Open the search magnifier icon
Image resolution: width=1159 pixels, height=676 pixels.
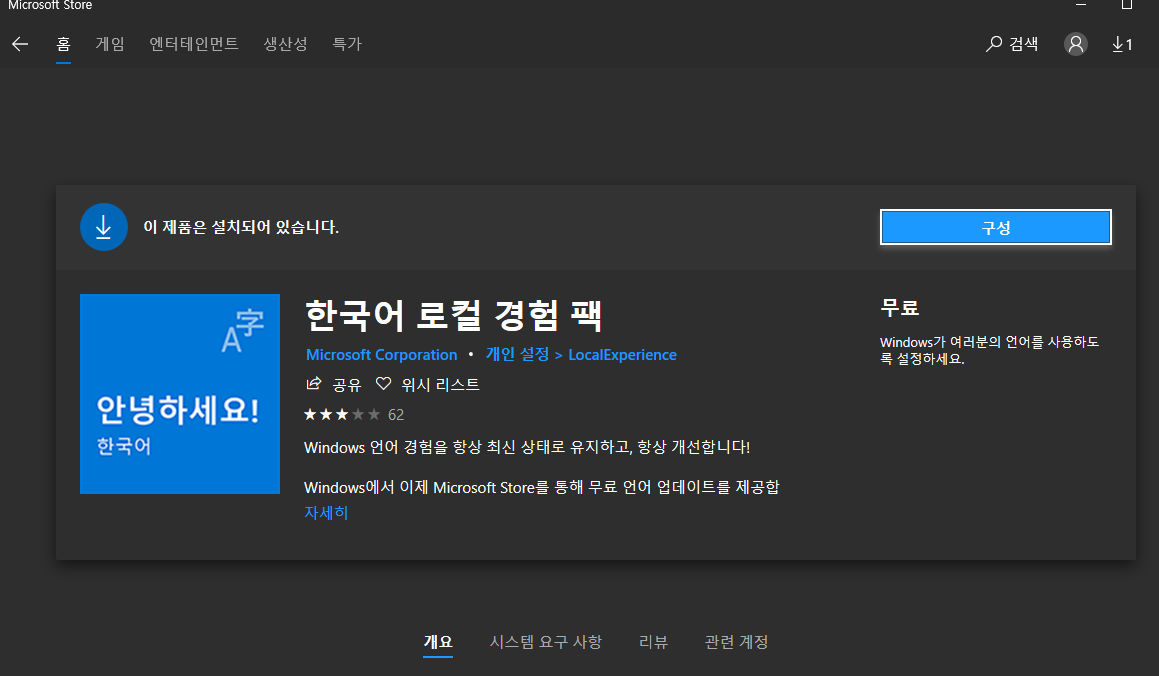(994, 44)
